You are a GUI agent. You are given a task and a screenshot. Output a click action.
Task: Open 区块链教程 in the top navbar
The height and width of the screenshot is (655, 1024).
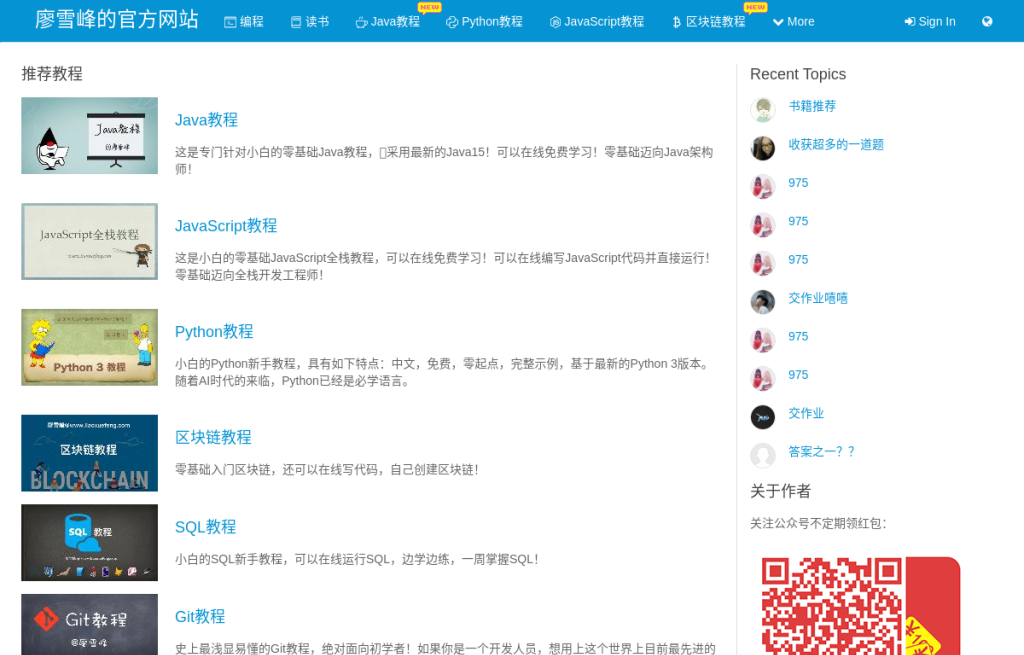pyautogui.click(x=708, y=21)
